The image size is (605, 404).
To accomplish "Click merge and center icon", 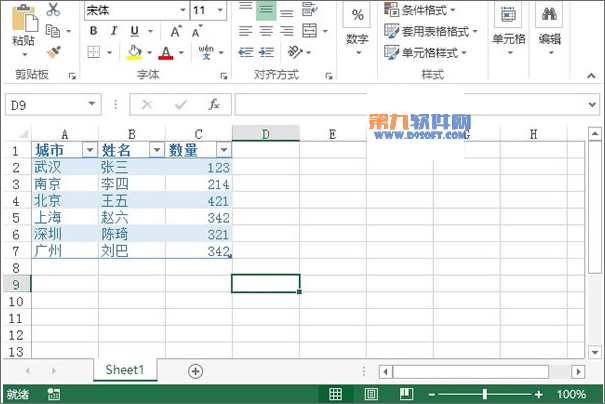I will point(309,30).
